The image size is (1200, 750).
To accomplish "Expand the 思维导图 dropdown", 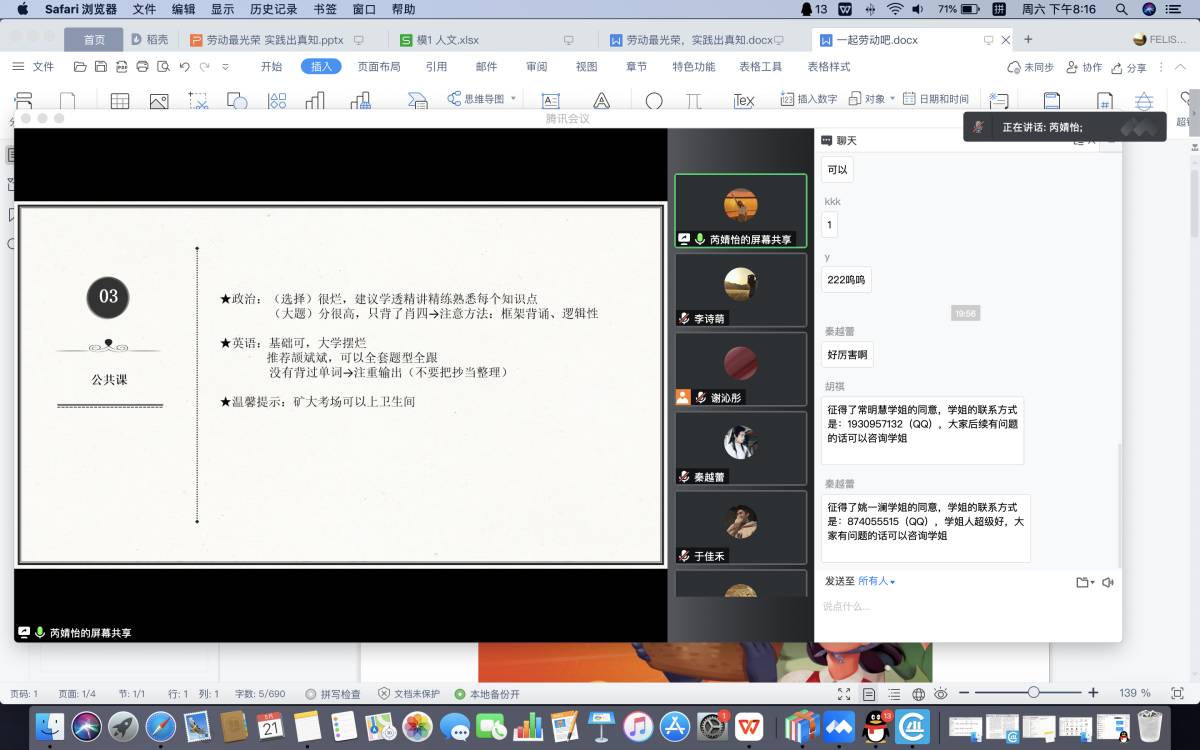I will 513,99.
